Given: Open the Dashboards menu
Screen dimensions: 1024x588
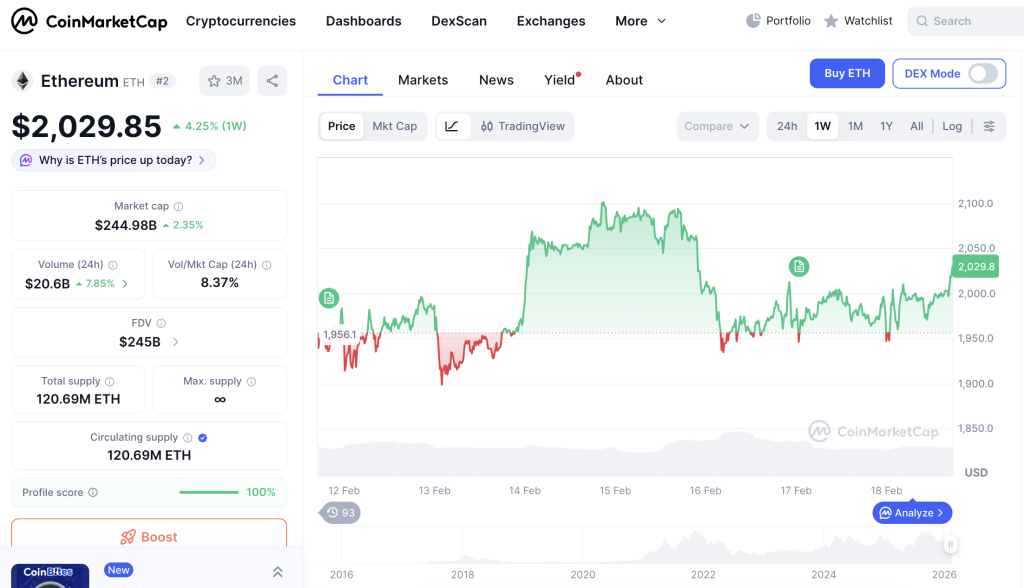Looking at the screenshot, I should tap(364, 21).
